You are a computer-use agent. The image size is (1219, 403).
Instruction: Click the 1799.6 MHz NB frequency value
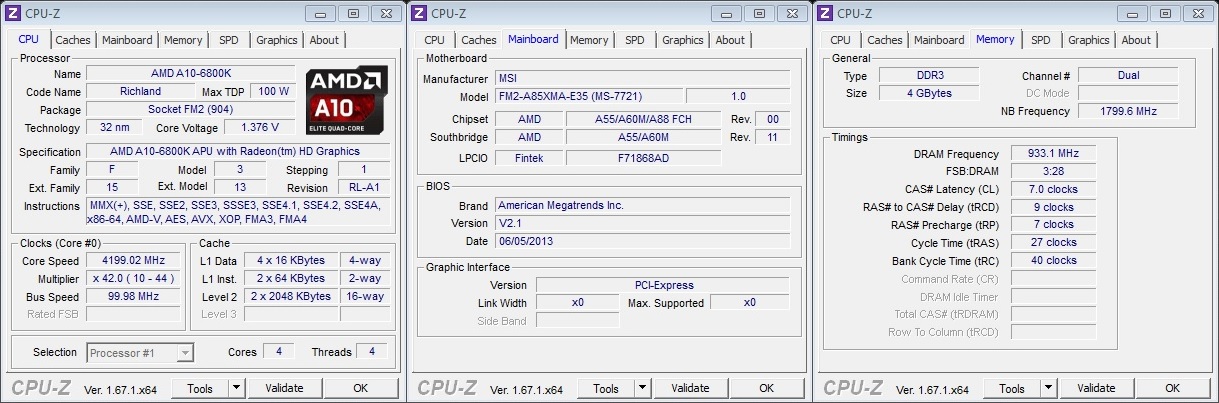point(1128,111)
